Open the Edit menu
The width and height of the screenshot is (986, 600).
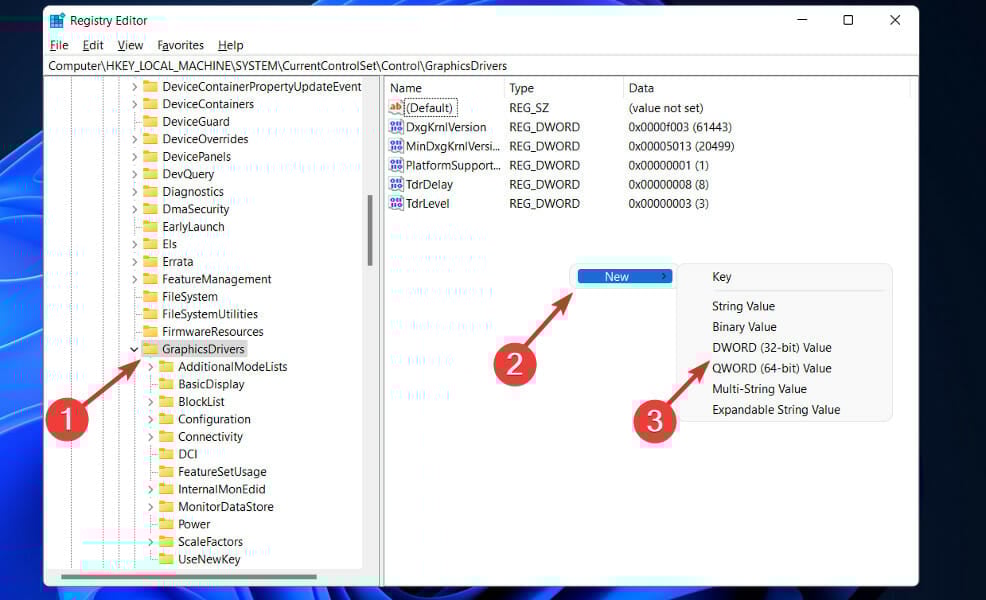click(92, 45)
